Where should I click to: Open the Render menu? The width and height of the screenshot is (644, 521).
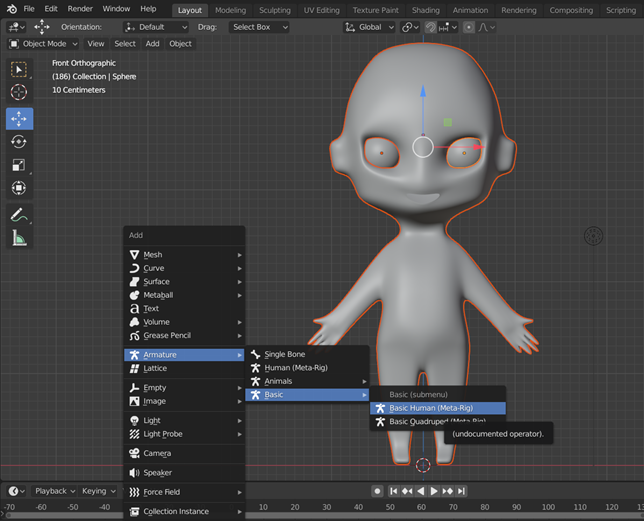click(x=80, y=9)
